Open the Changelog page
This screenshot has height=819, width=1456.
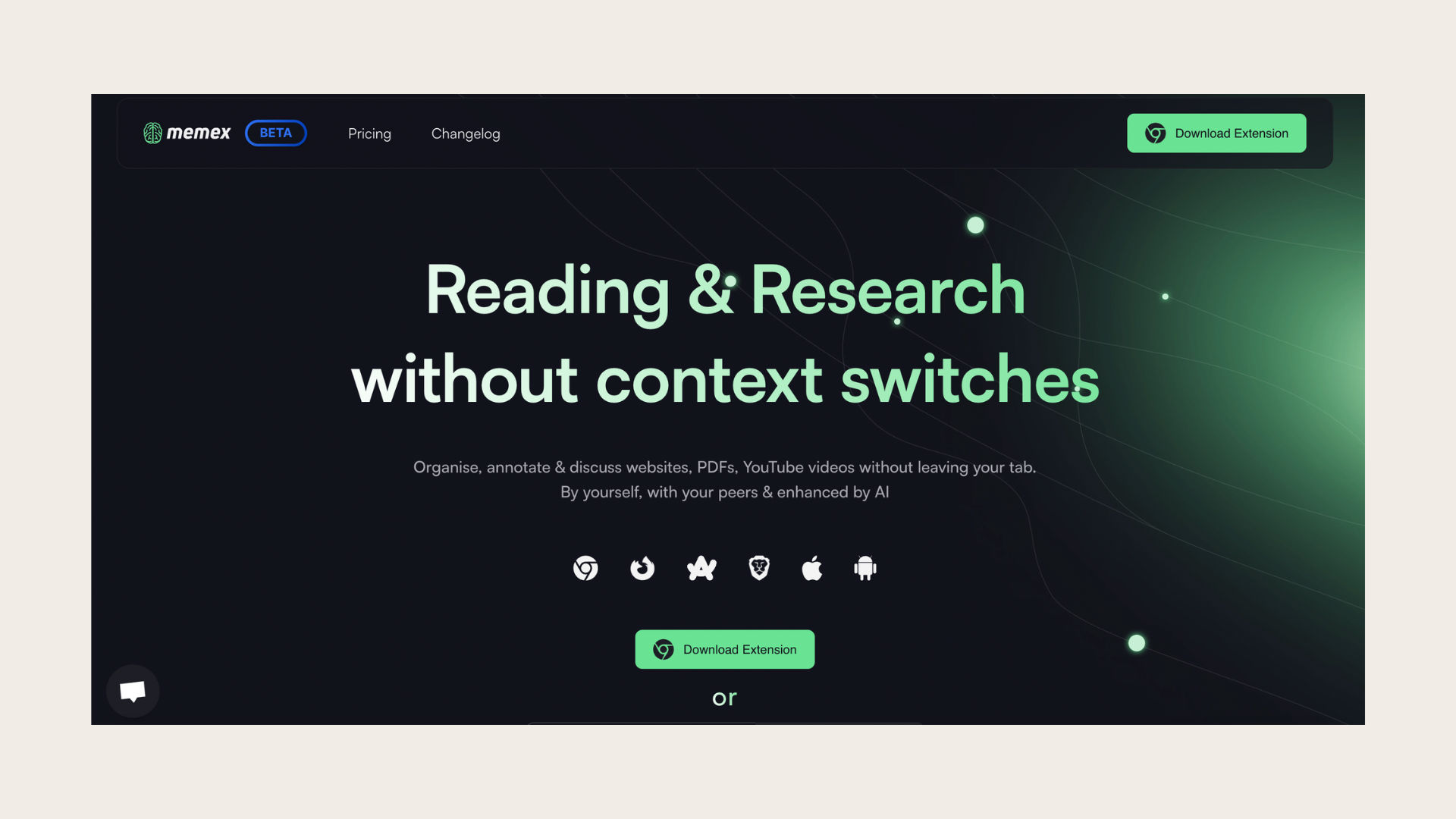tap(465, 132)
